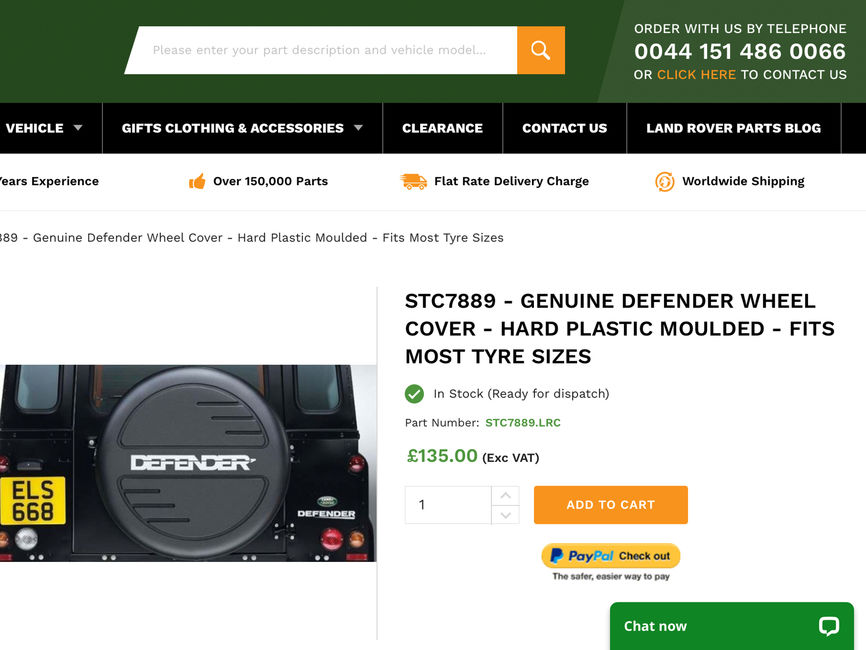Click the Flat Rate Delivery Charge text

(x=511, y=181)
